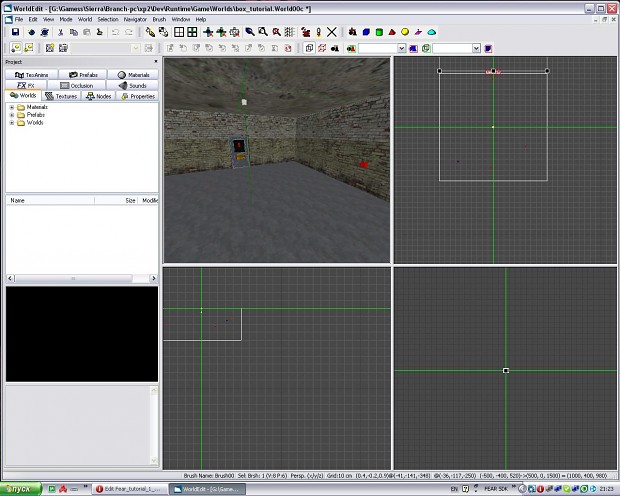Click the Undo arrow icon

pos(115,32)
